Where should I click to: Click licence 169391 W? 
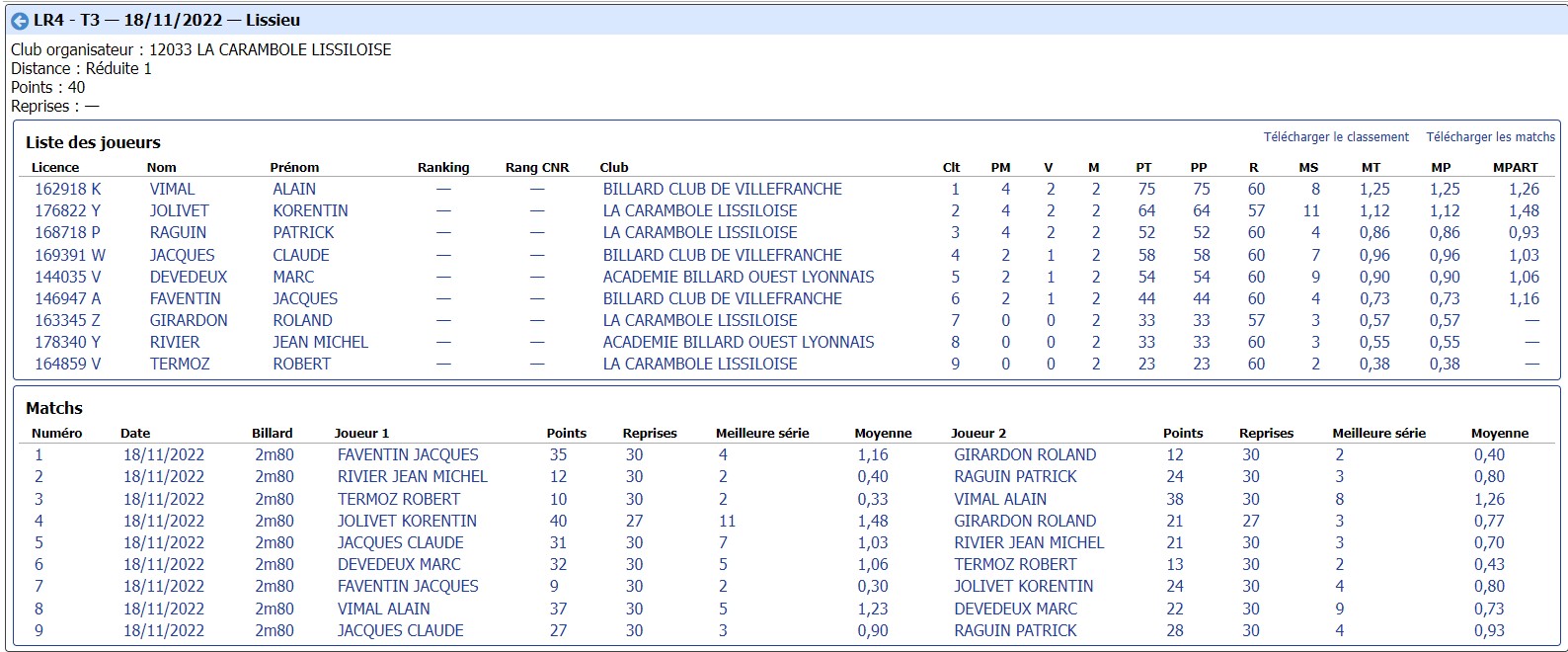pos(70,255)
